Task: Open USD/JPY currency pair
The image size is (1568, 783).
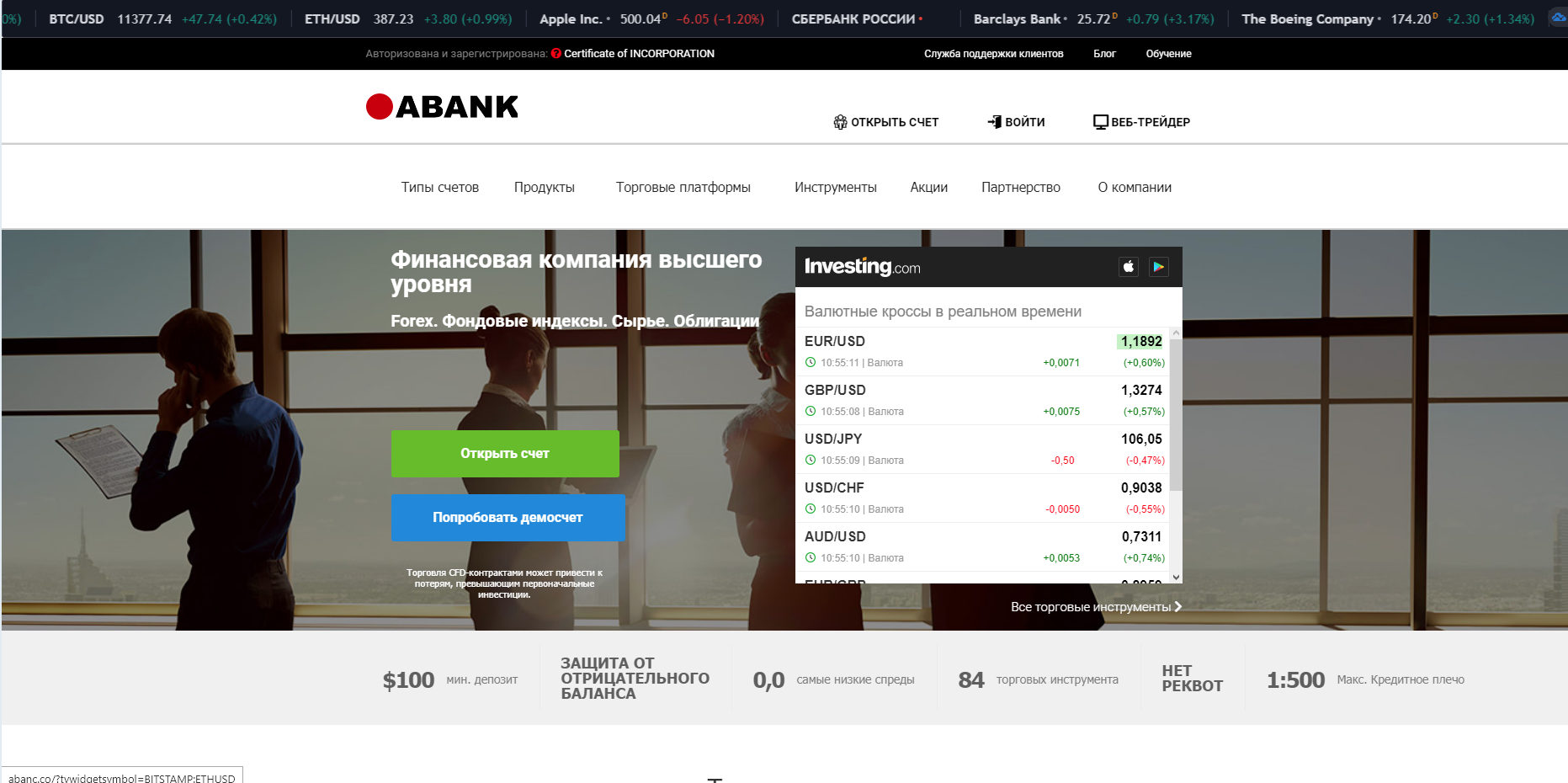Action: tap(832, 439)
